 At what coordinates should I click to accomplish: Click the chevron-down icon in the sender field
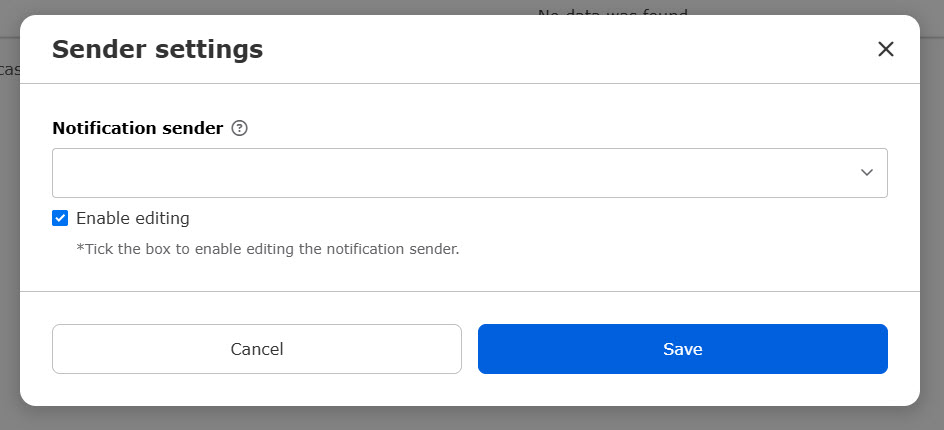point(867,173)
